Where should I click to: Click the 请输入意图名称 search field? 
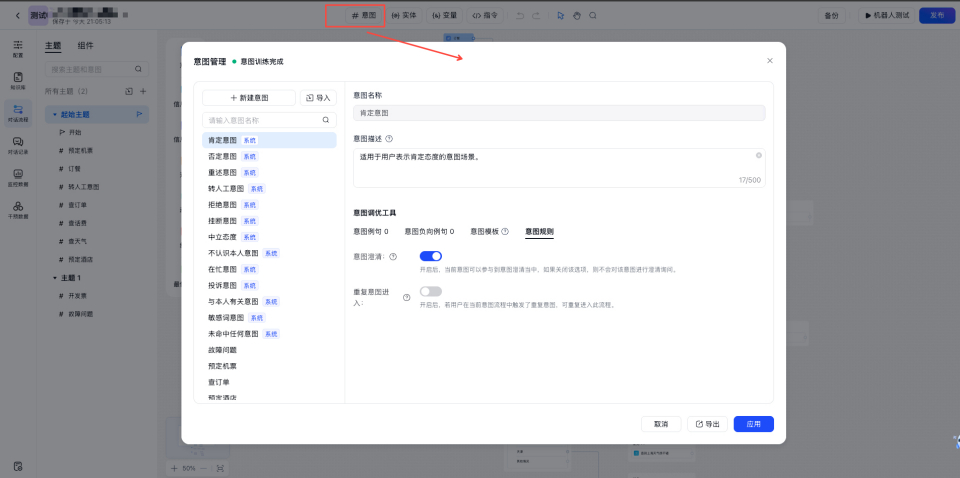(262, 120)
